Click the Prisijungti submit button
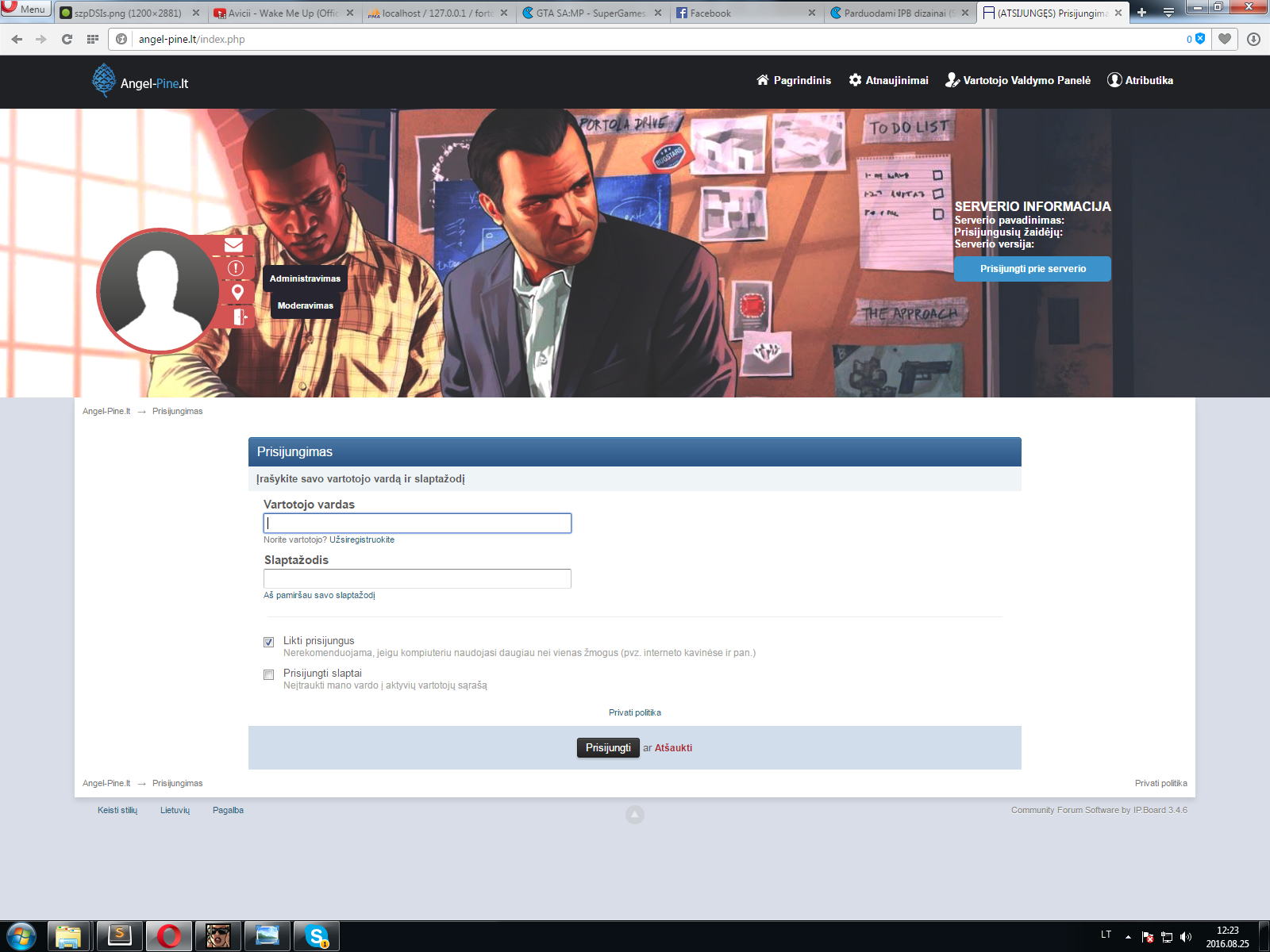This screenshot has height=952, width=1270. (608, 748)
